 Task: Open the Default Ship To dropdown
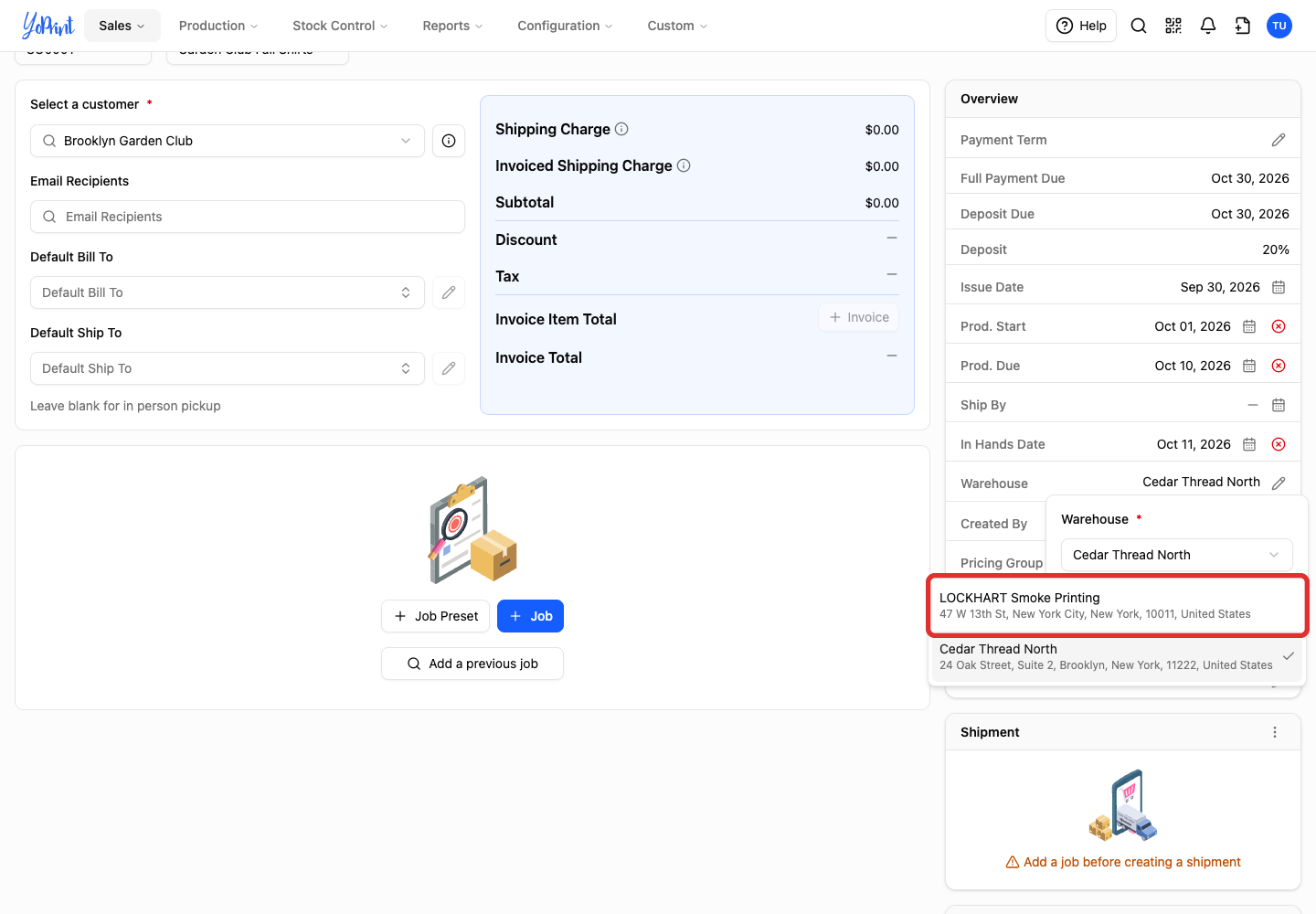coord(228,368)
